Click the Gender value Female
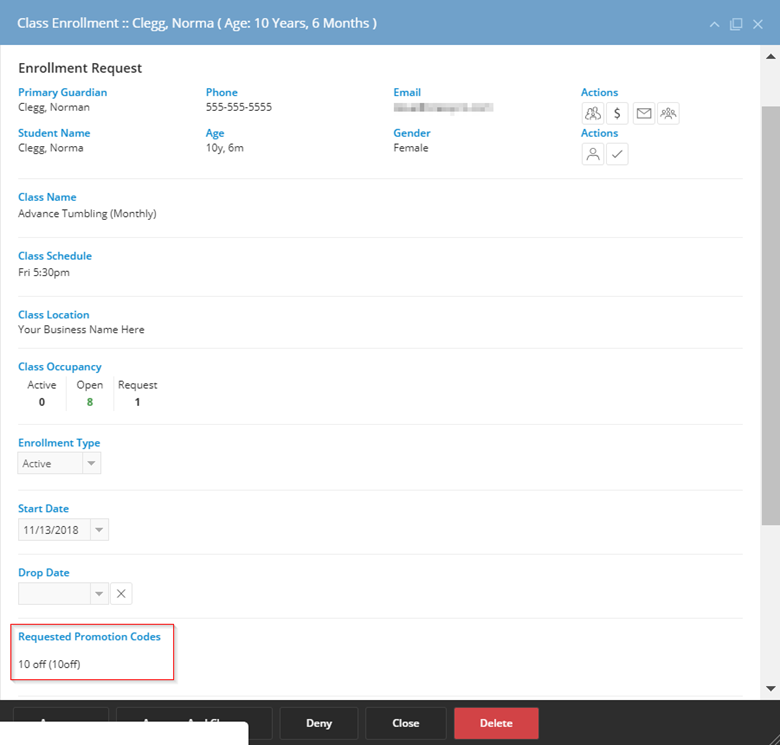Screen dimensions: 780x745 tap(411, 148)
